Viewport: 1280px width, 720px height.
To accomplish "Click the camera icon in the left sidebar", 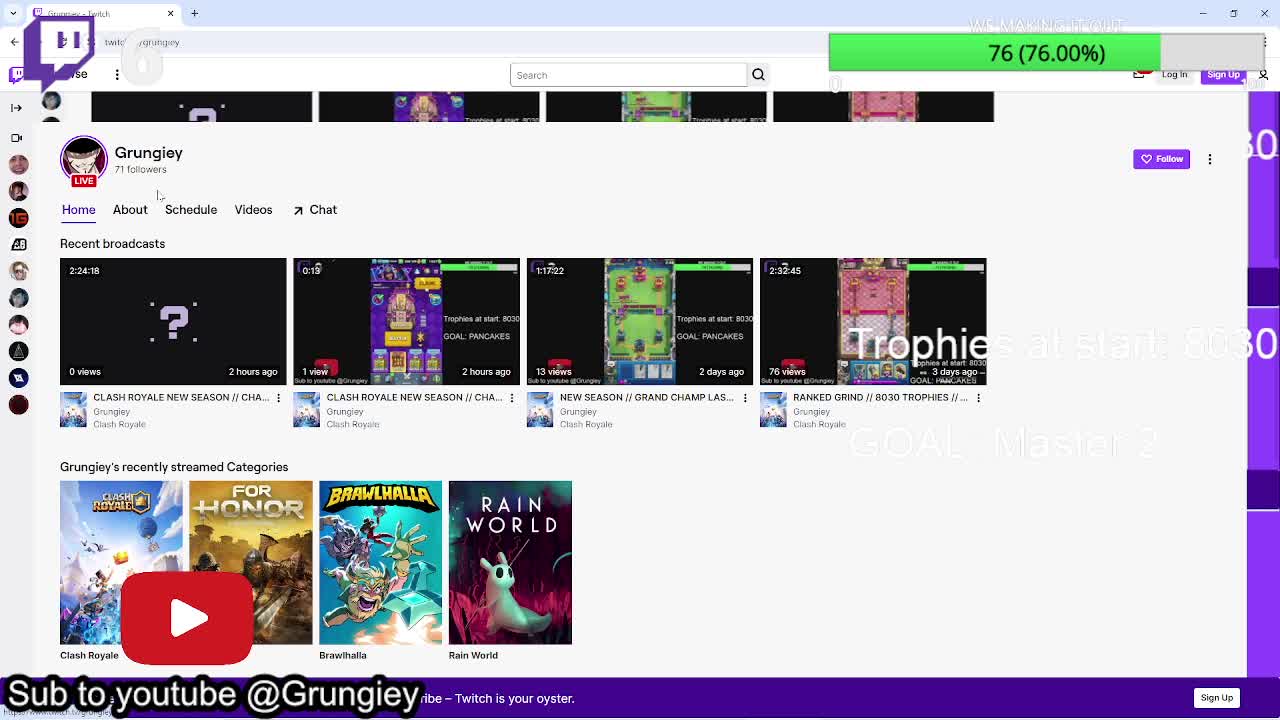I will (x=16, y=138).
